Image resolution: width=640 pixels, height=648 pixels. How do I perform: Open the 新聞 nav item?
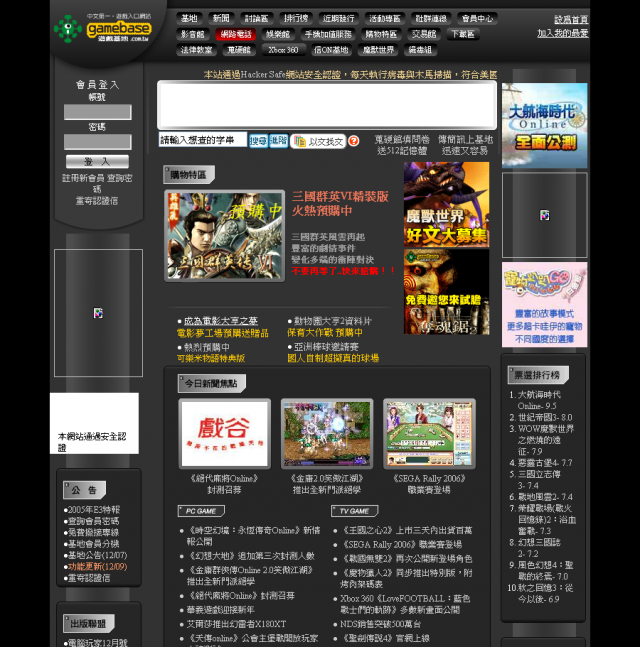[x=221, y=18]
